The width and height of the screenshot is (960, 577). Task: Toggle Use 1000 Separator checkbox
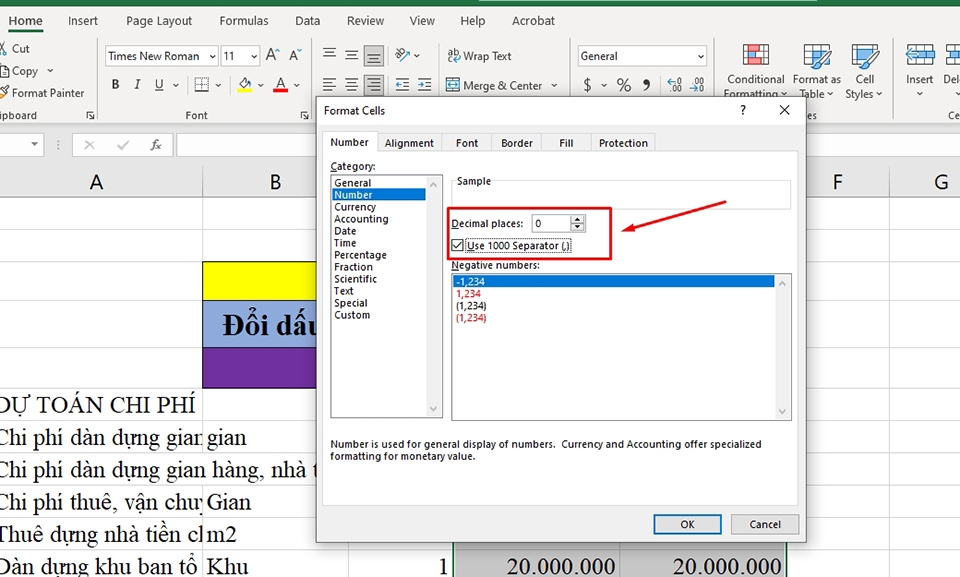pos(457,246)
